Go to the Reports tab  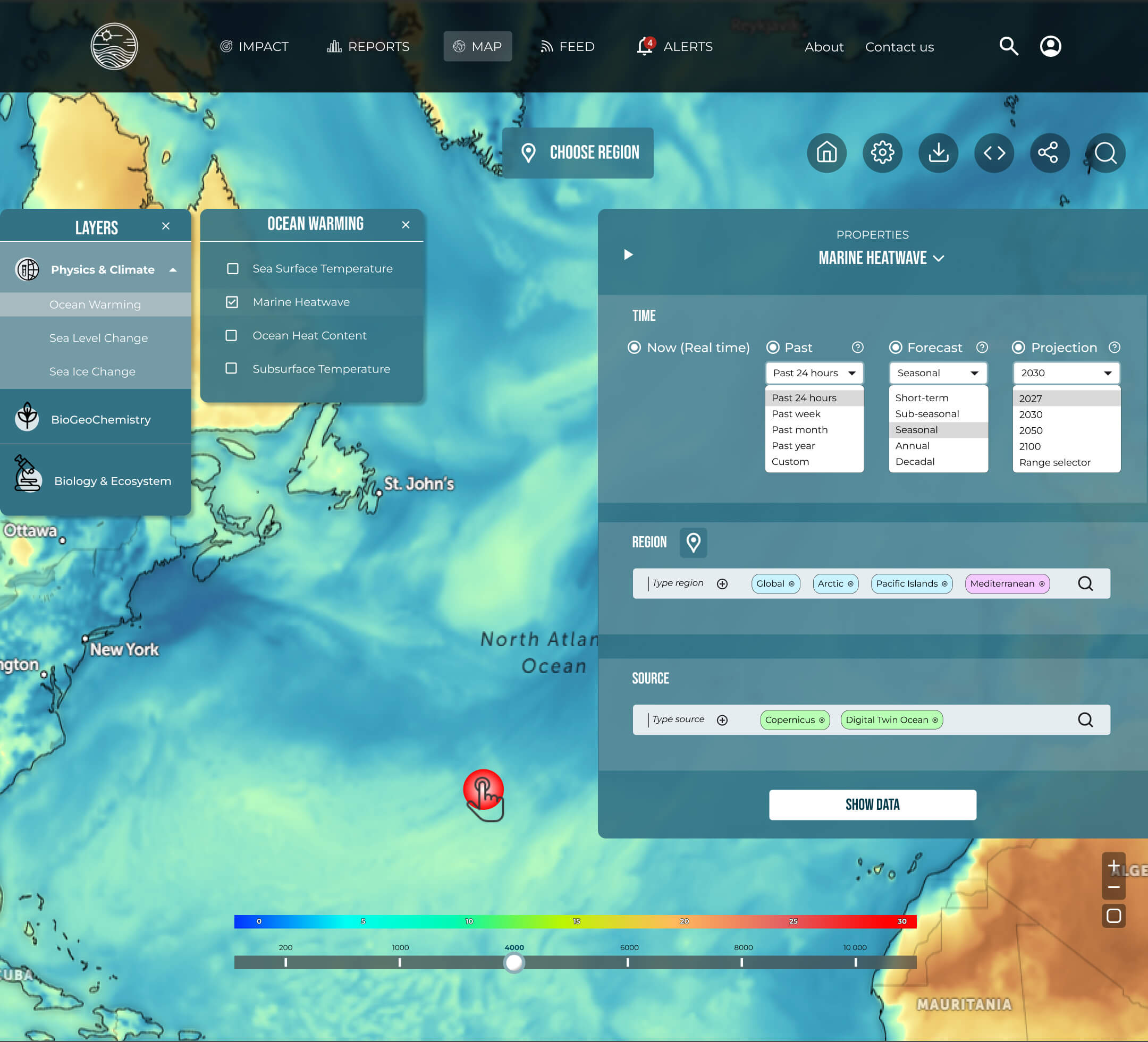pos(368,47)
